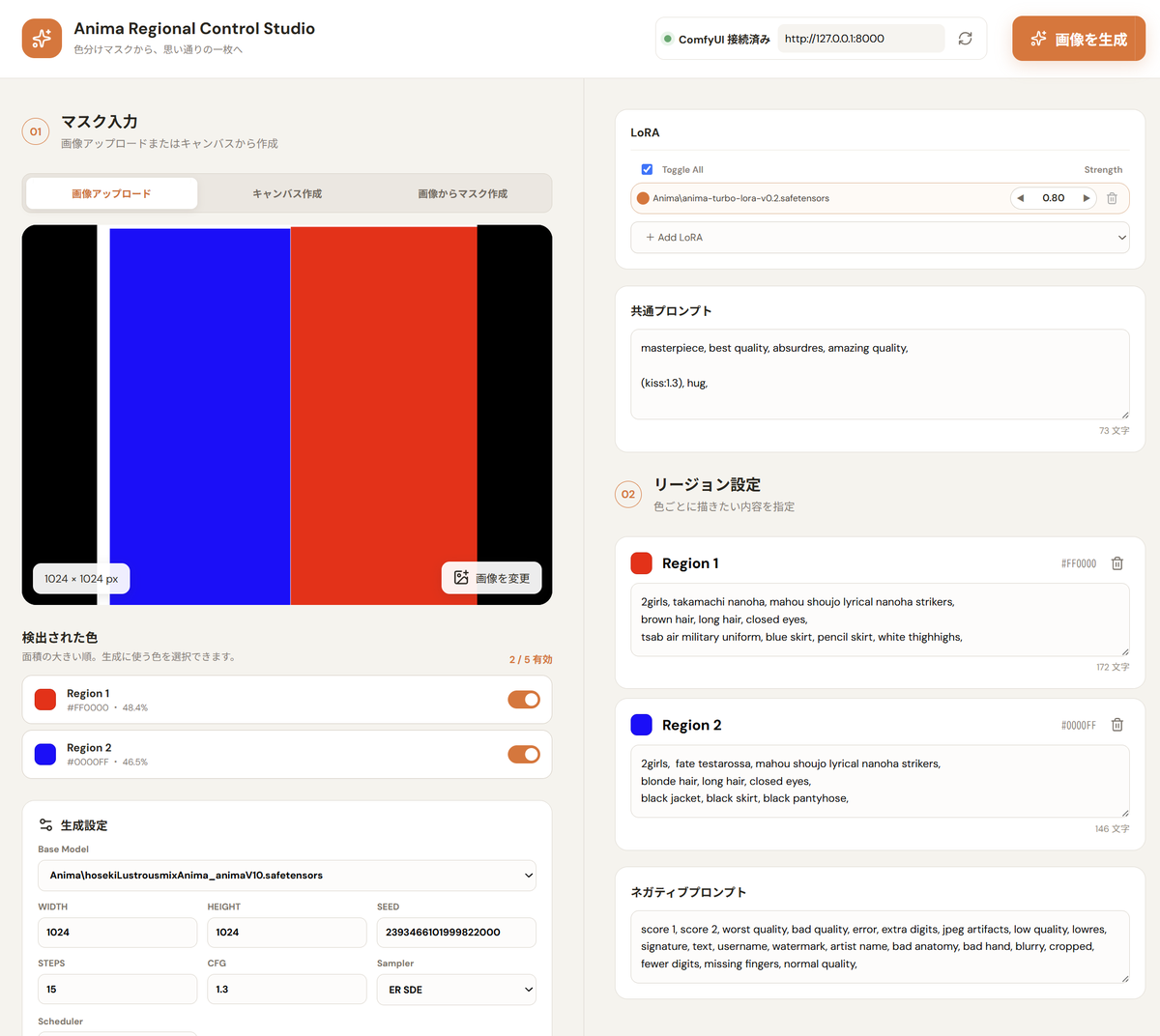Screen dimensions: 1160x1036
Task: Click the 01 step badge for マスク入力
Action: point(36,131)
